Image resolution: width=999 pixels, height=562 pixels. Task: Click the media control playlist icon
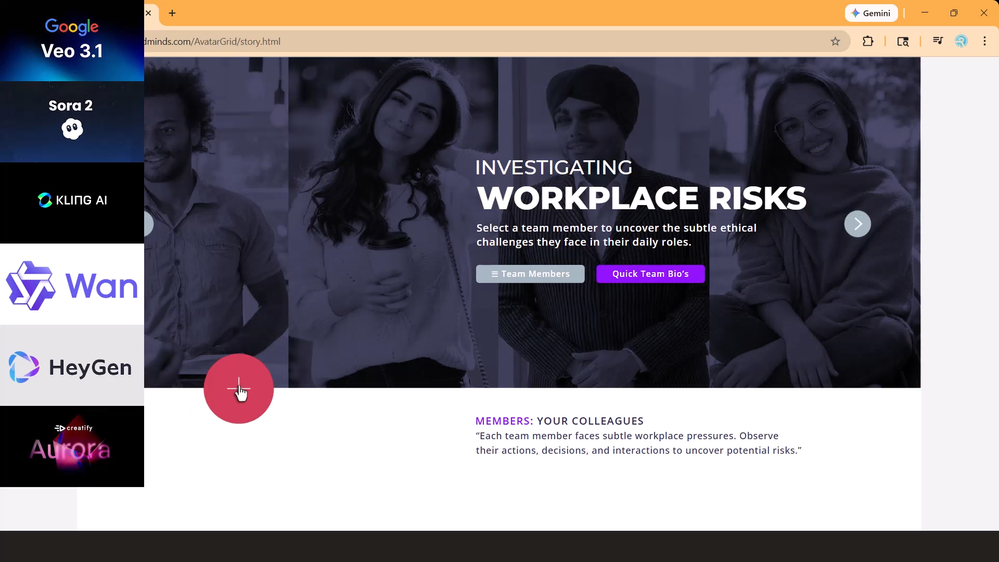[937, 41]
